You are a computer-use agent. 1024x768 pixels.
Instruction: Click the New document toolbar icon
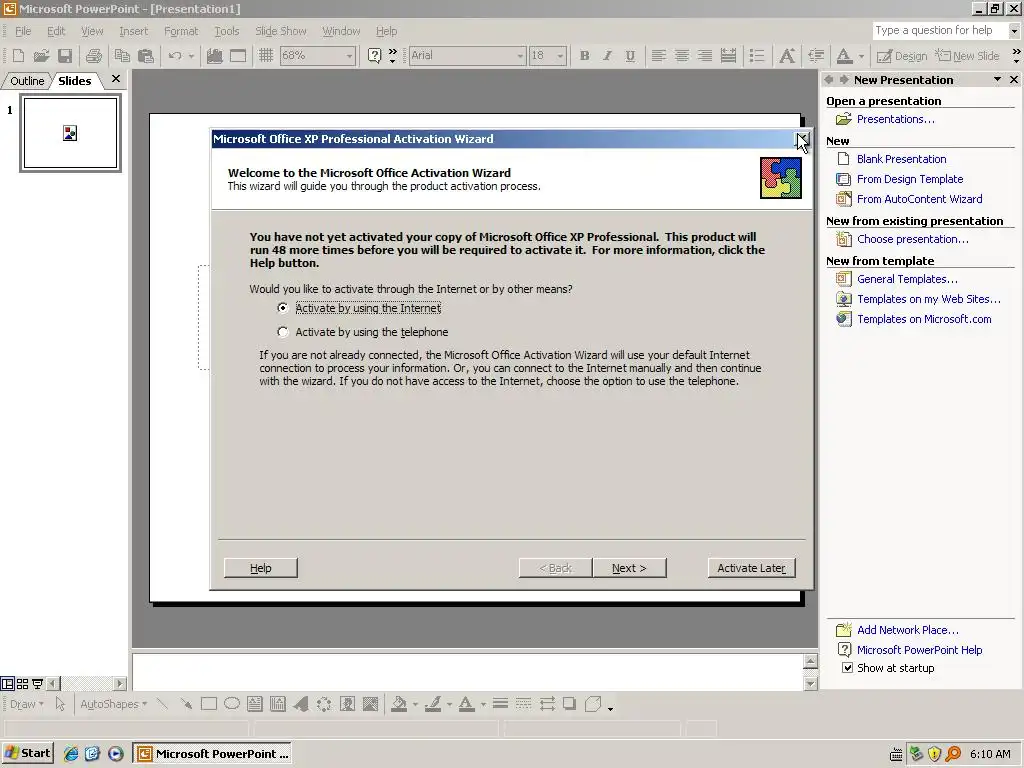tap(18, 56)
